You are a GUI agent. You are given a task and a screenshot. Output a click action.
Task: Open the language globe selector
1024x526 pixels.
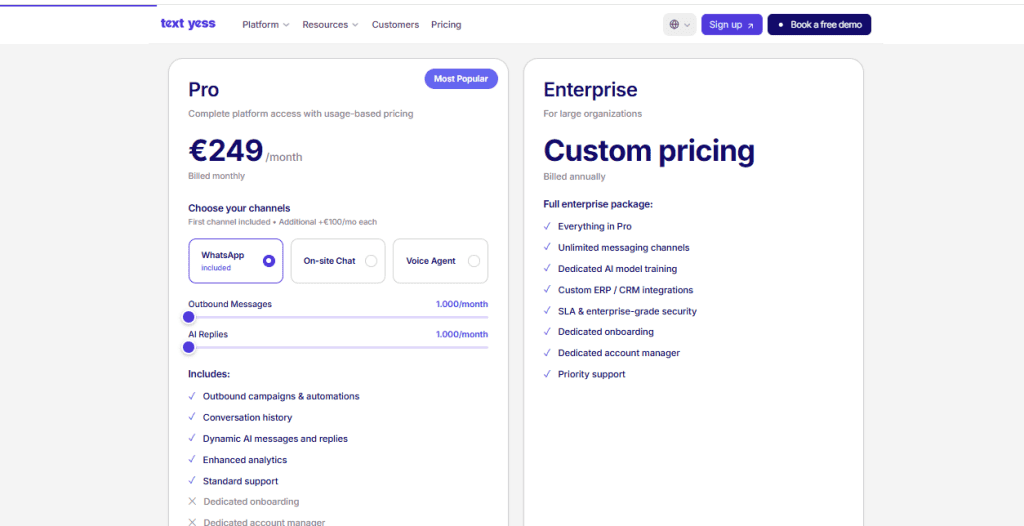pyautogui.click(x=679, y=25)
